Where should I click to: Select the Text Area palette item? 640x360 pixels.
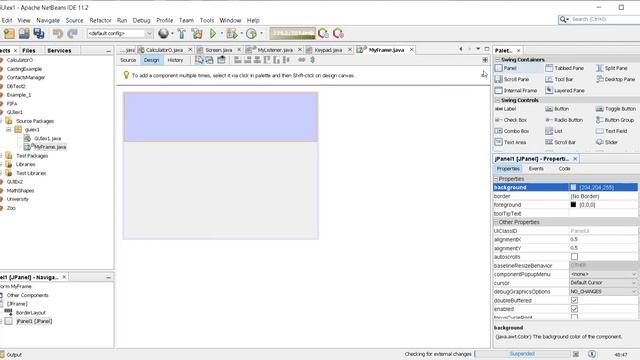click(x=510, y=142)
